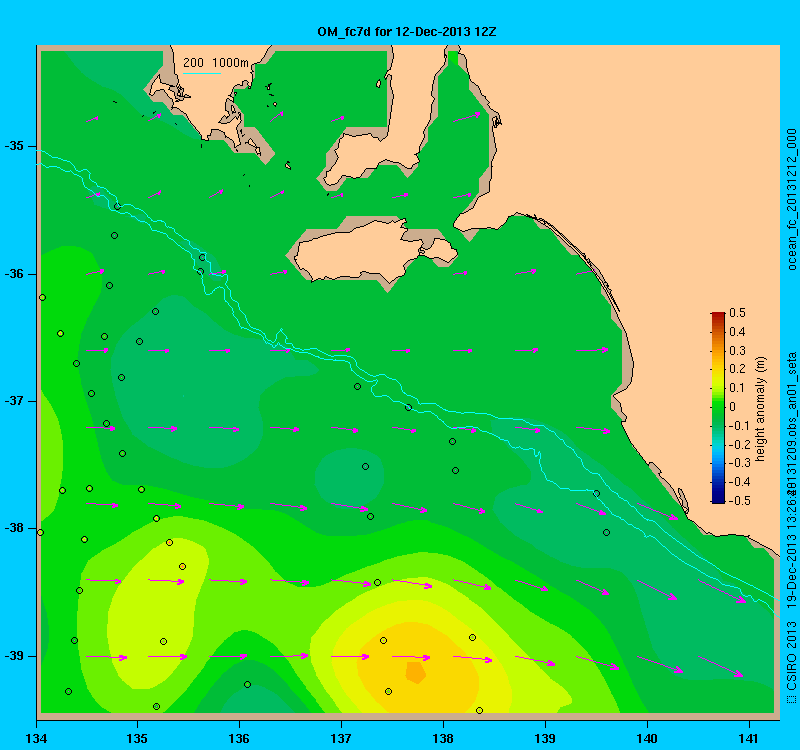Click the "-0.3" color bar label
The image size is (800, 750).
click(739, 463)
